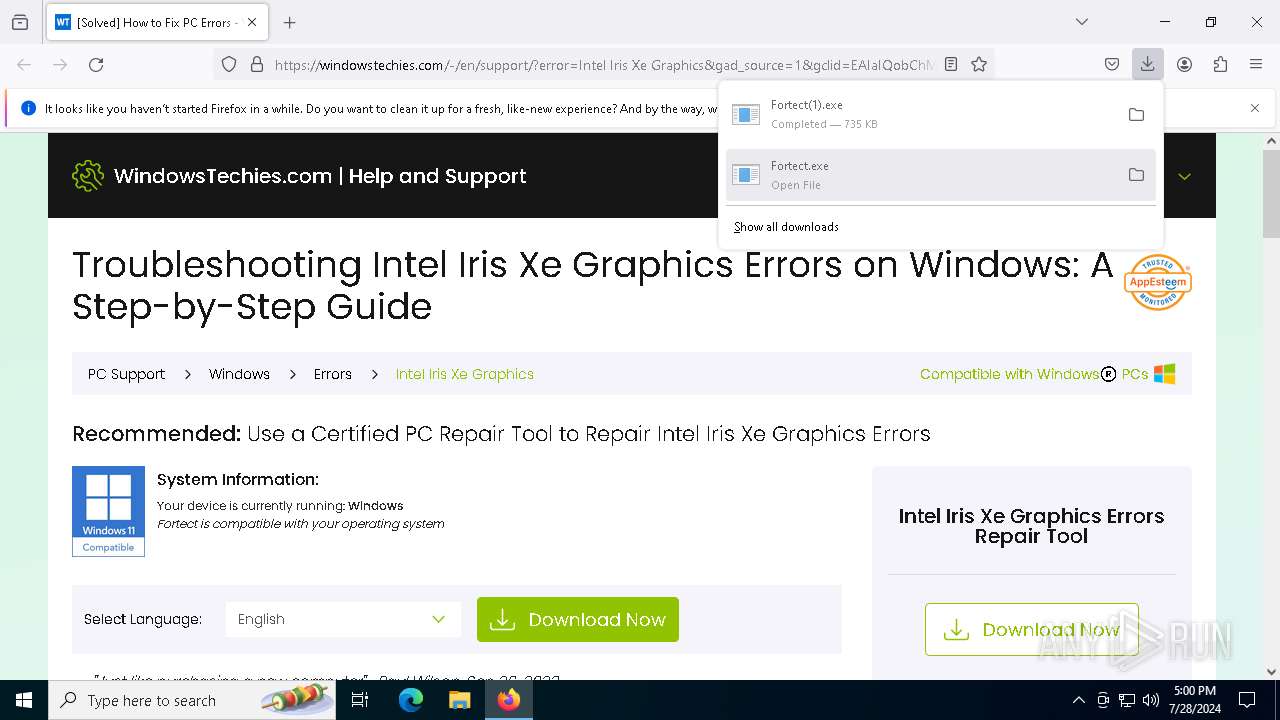1280x720 pixels.
Task: Bookmark this page with the star
Action: (x=979, y=65)
